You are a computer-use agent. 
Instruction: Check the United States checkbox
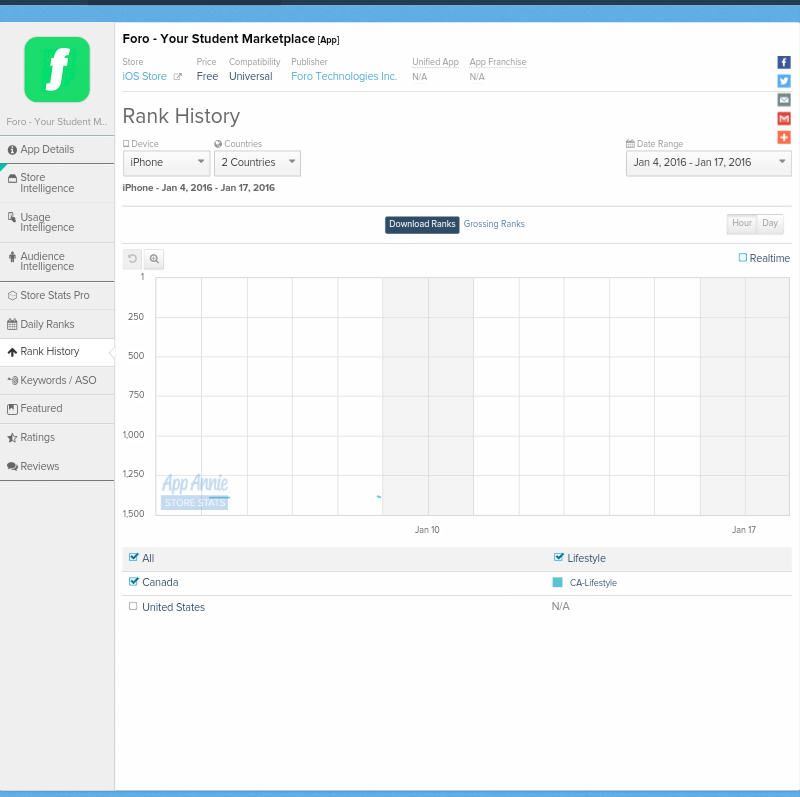[x=133, y=606]
